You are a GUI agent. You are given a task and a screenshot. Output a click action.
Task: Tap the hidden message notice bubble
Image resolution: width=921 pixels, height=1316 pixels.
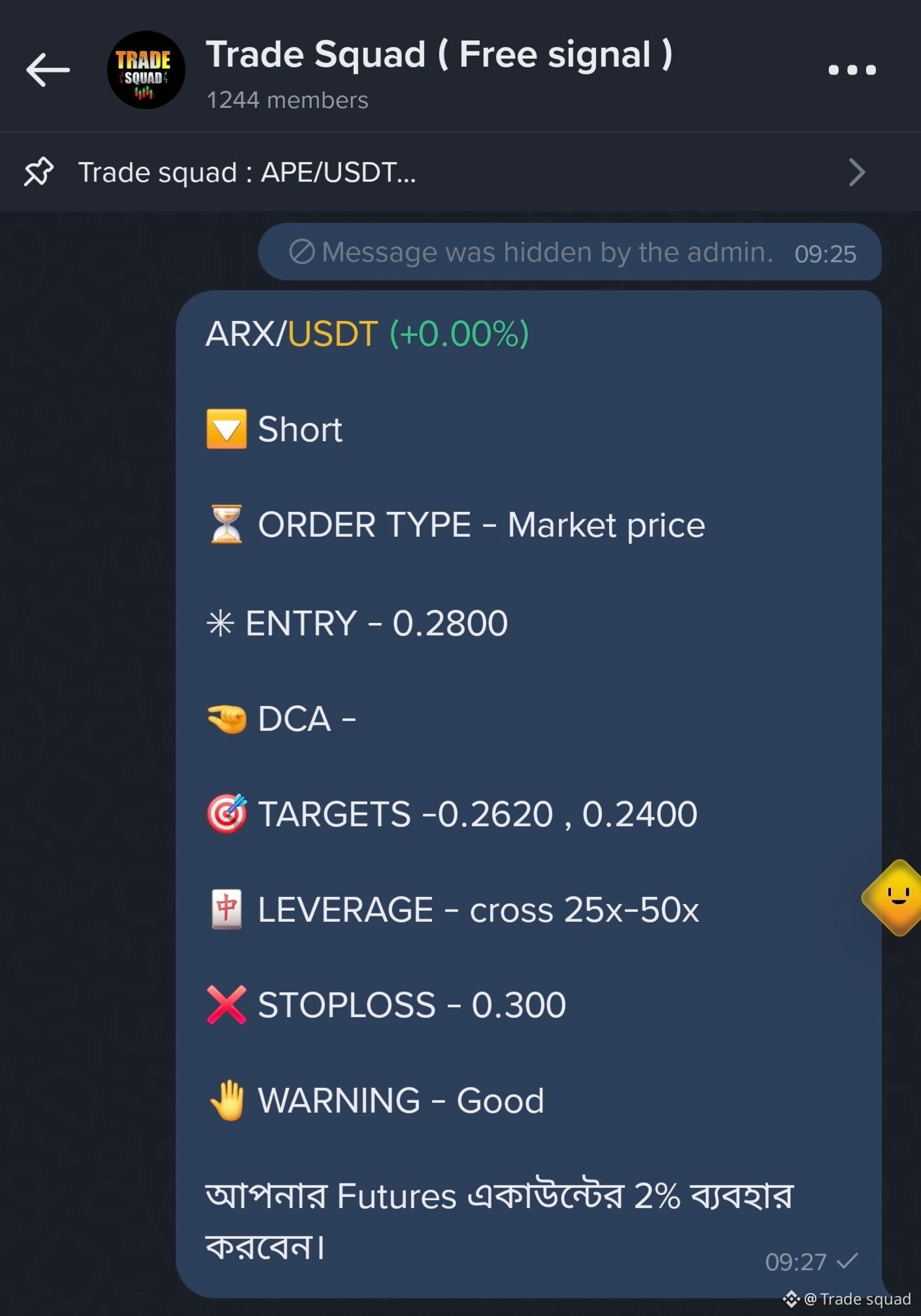(569, 252)
